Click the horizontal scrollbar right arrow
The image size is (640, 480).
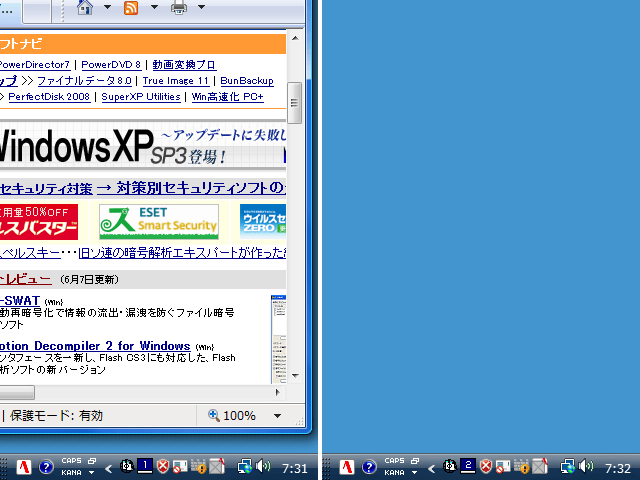[x=278, y=392]
